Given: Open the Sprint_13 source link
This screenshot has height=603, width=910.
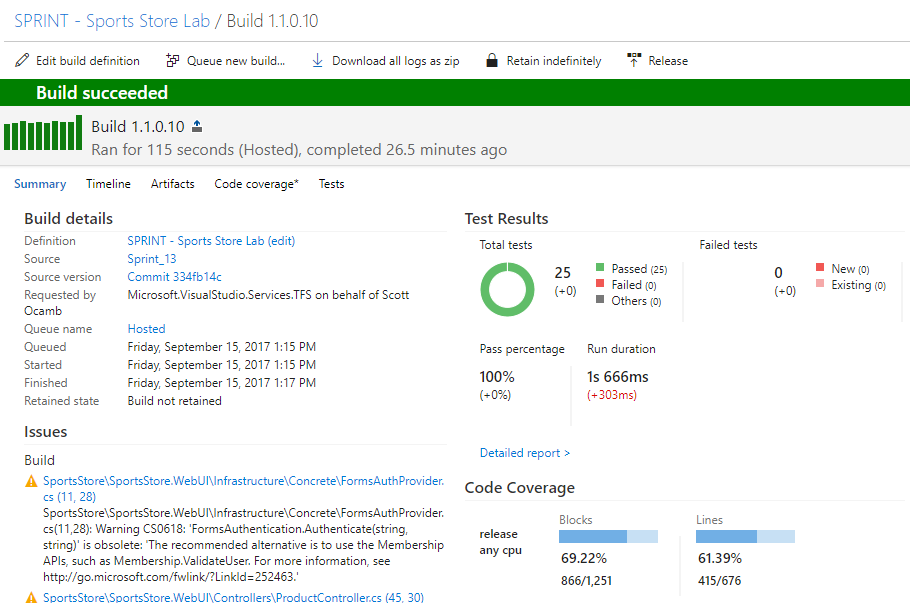Looking at the screenshot, I should pos(152,259).
